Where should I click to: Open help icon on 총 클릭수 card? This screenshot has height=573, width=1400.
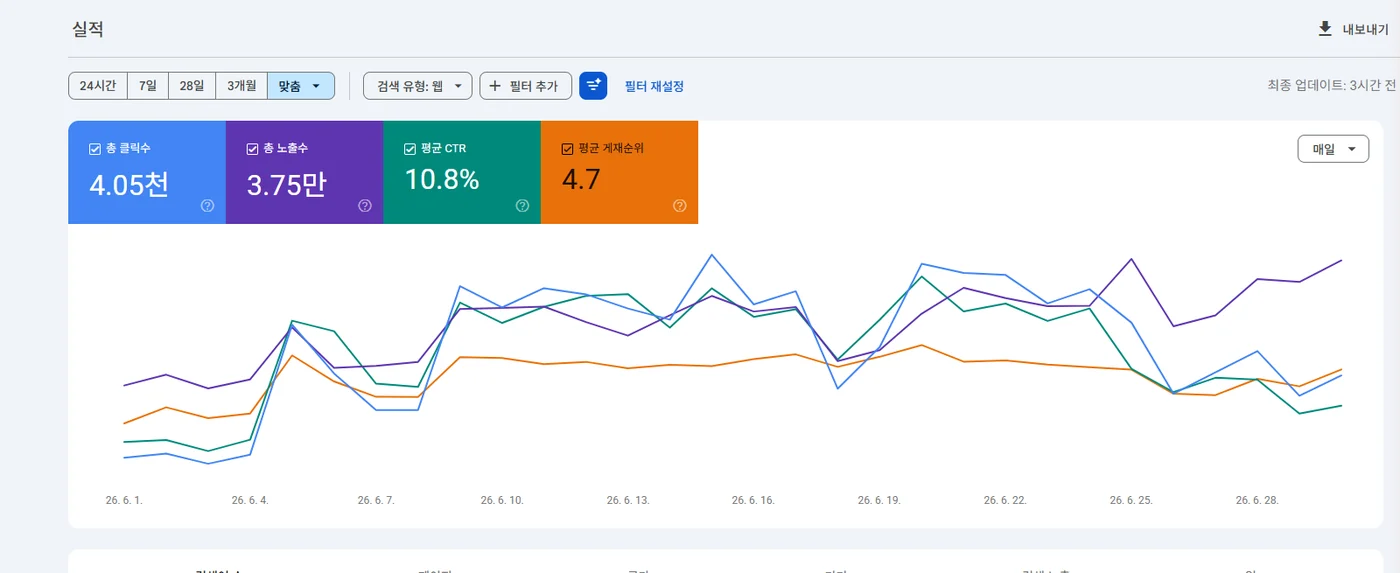click(207, 206)
